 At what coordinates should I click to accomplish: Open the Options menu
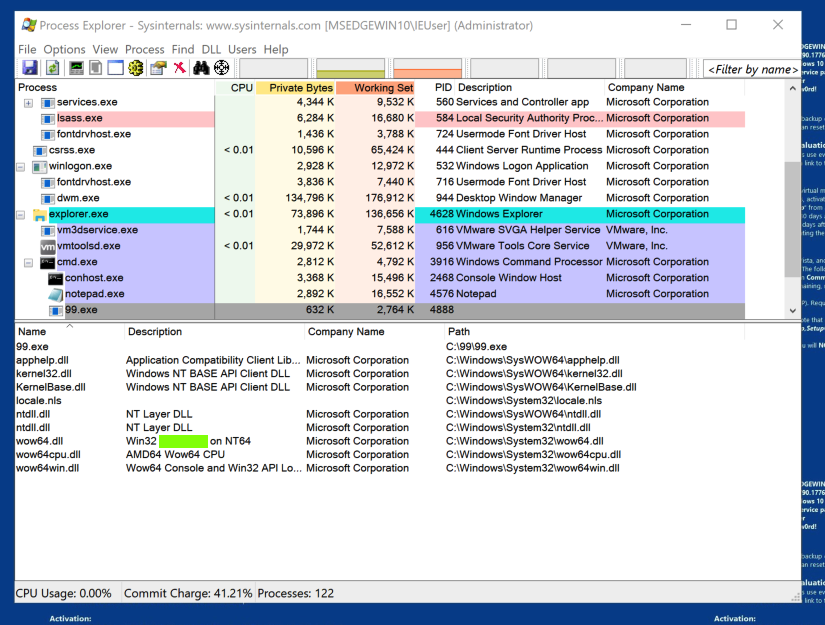tap(64, 49)
